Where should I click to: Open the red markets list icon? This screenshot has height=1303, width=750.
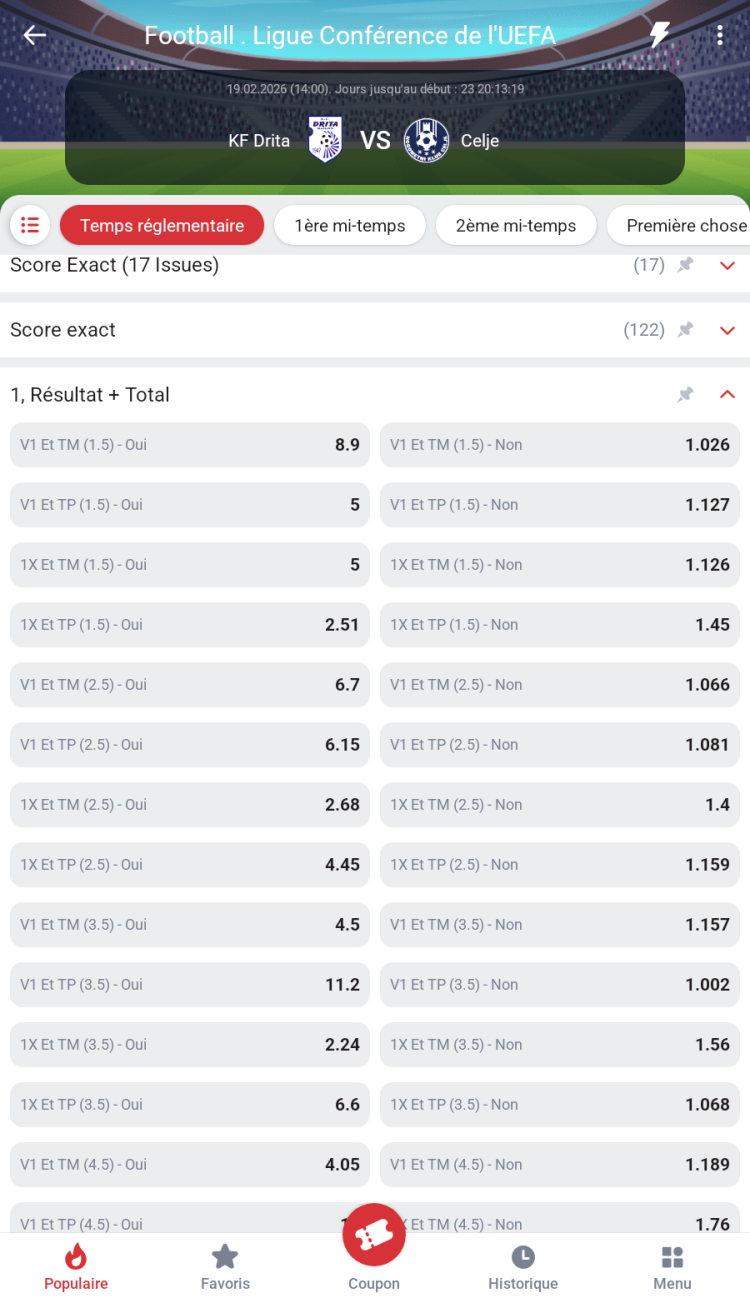coord(30,225)
